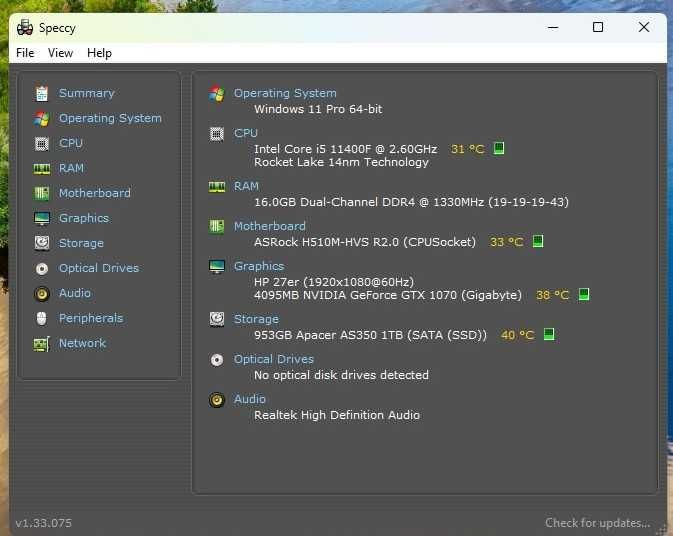Image resolution: width=673 pixels, height=536 pixels.
Task: Click the Peripherals mouse icon in sidebar
Action: [x=42, y=318]
